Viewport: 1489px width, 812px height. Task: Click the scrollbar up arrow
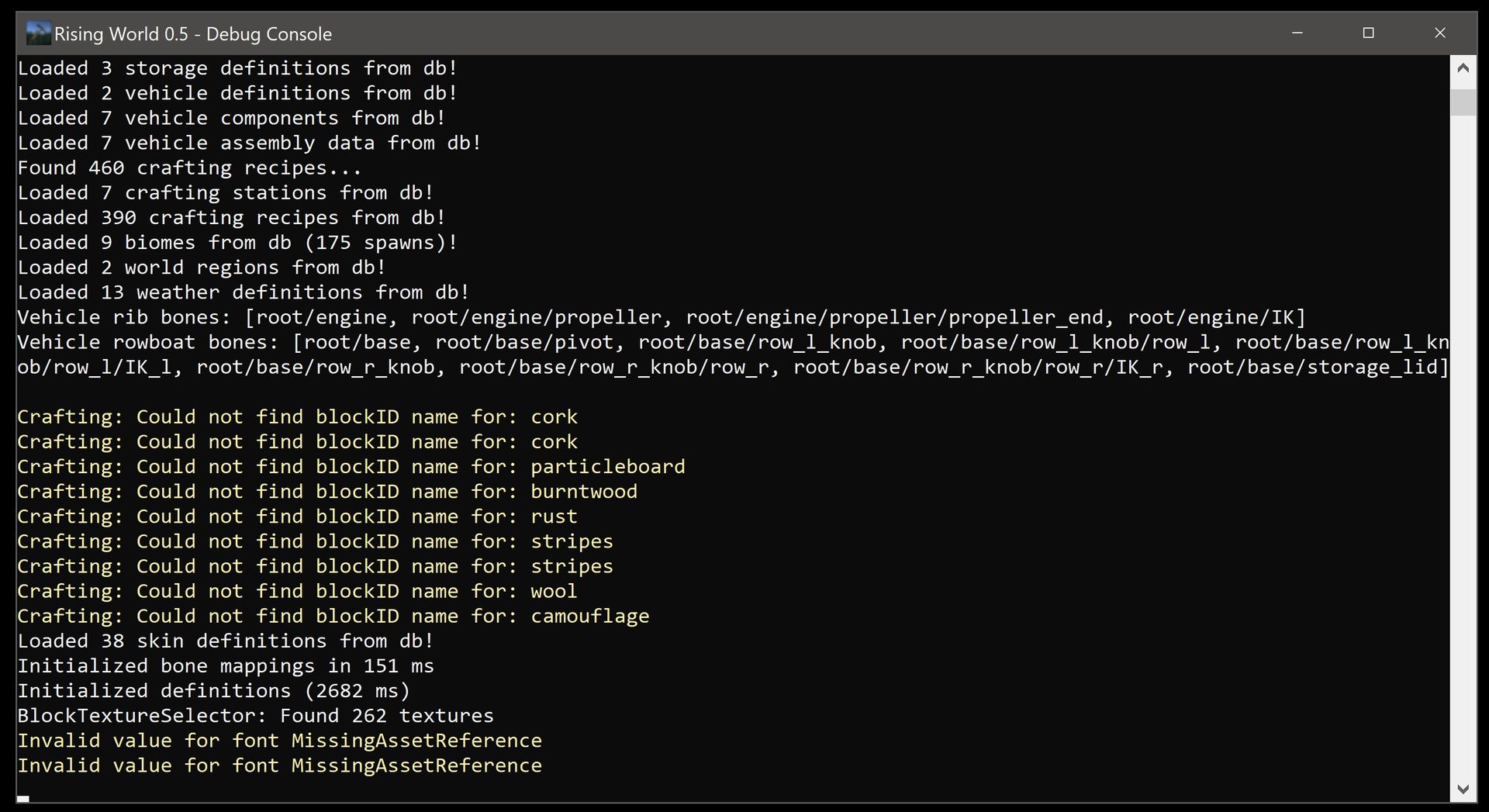pos(1463,68)
